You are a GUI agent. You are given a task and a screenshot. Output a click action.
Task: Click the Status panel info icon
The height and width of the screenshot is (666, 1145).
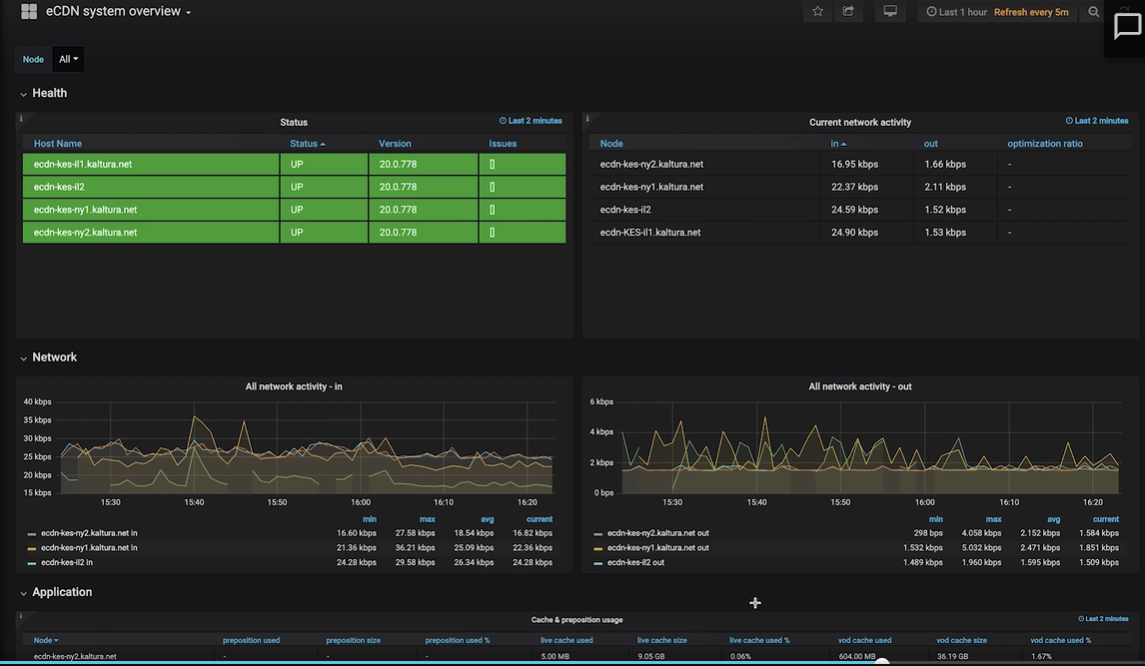[21, 119]
